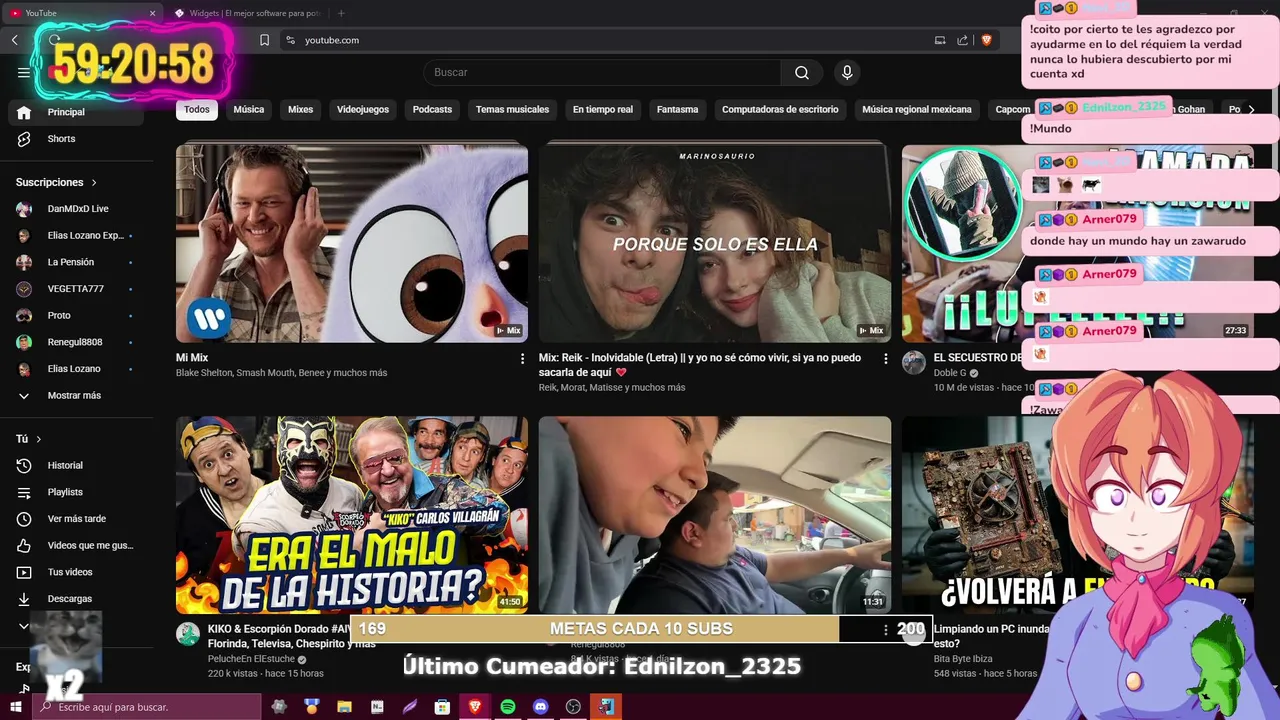Open the YouTube hamburger guide menu

click(x=24, y=72)
